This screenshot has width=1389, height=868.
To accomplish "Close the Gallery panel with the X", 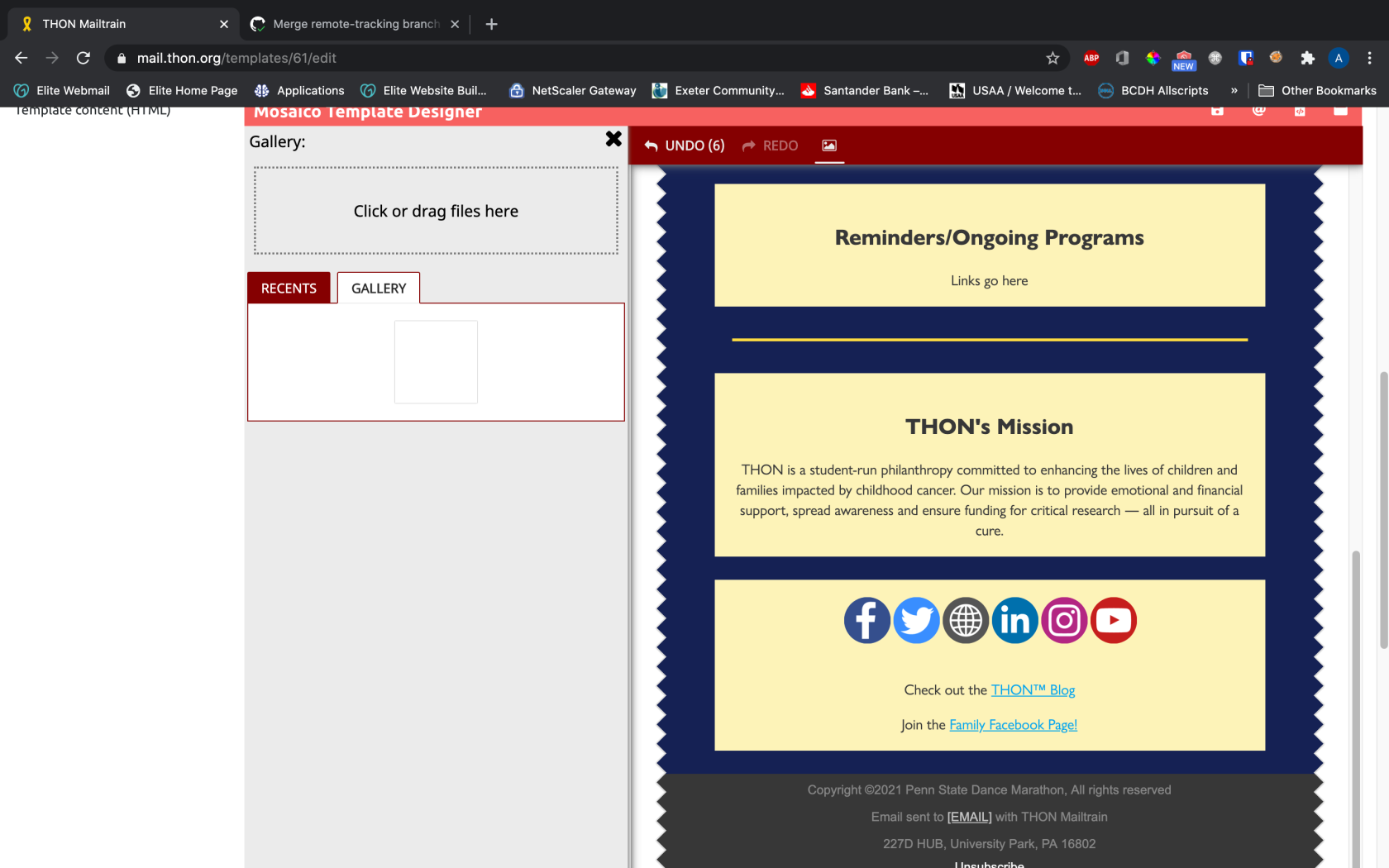I will [x=613, y=139].
